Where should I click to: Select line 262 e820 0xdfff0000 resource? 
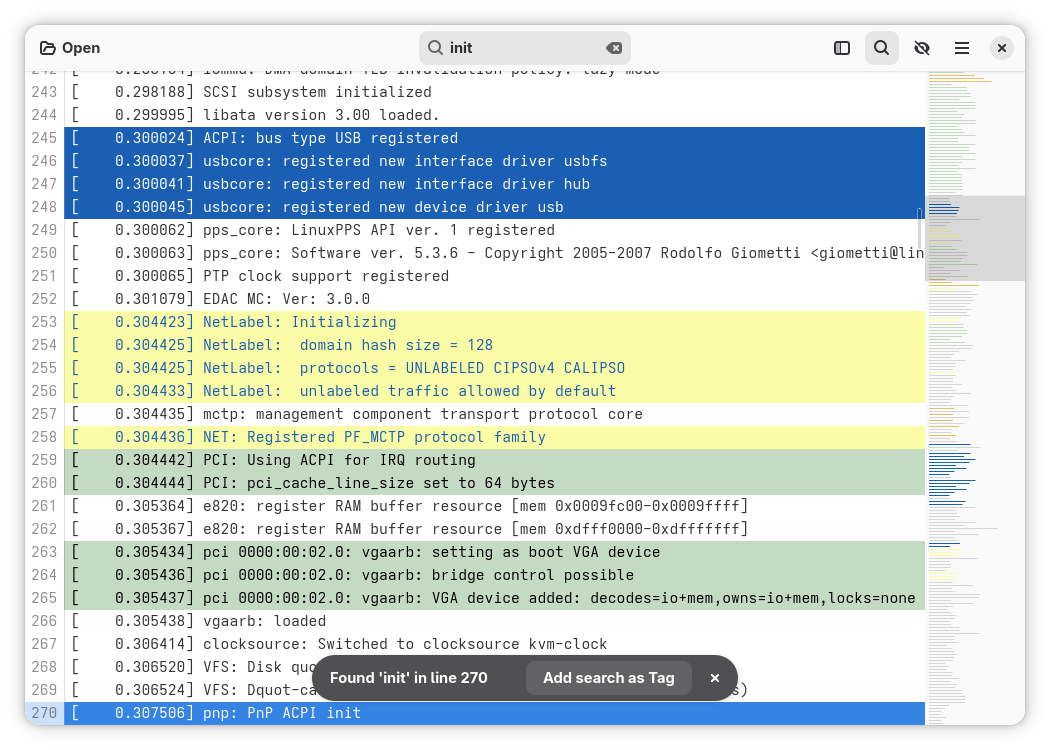click(494, 529)
